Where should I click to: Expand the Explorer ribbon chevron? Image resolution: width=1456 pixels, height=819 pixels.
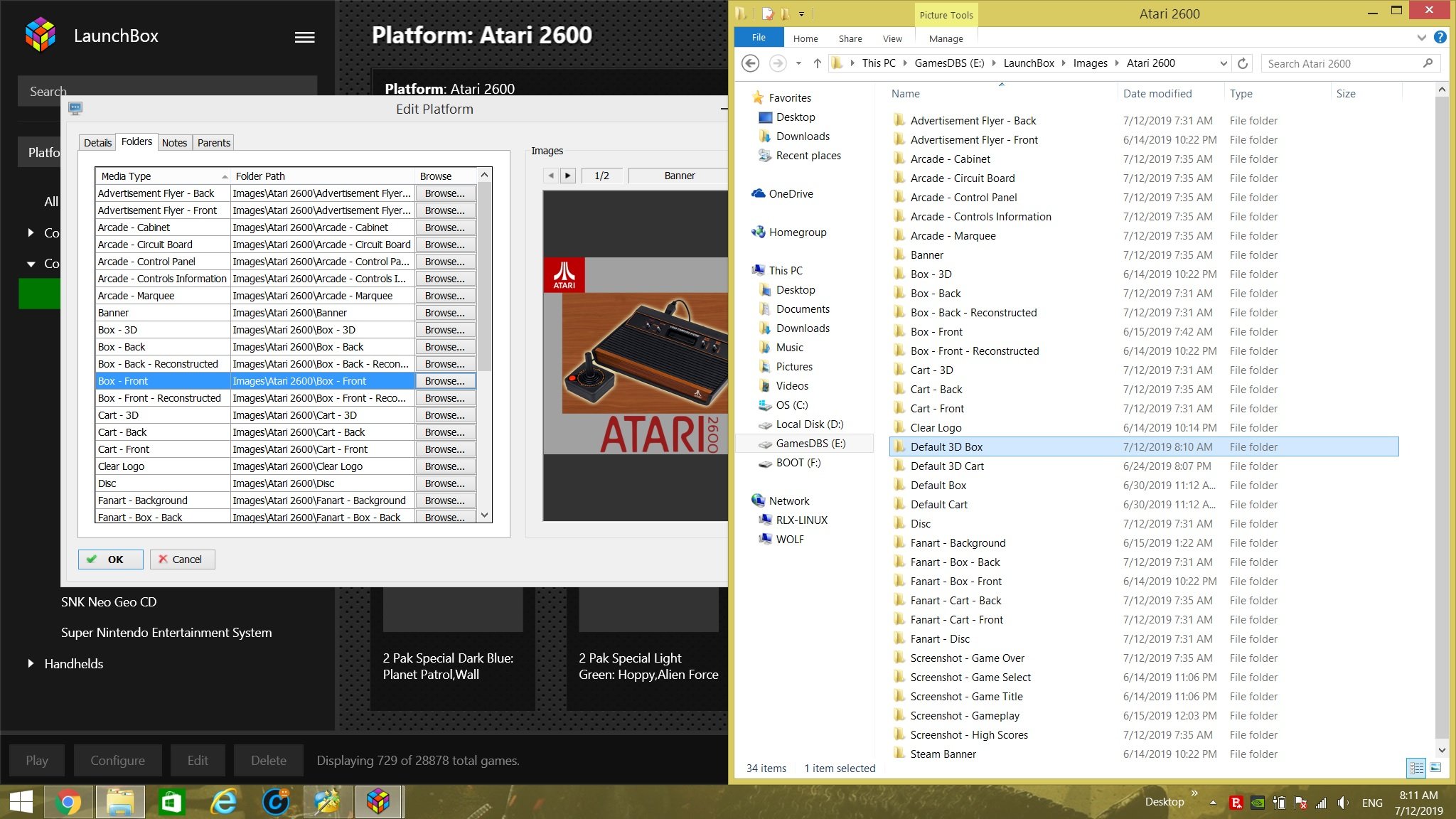coord(1421,38)
